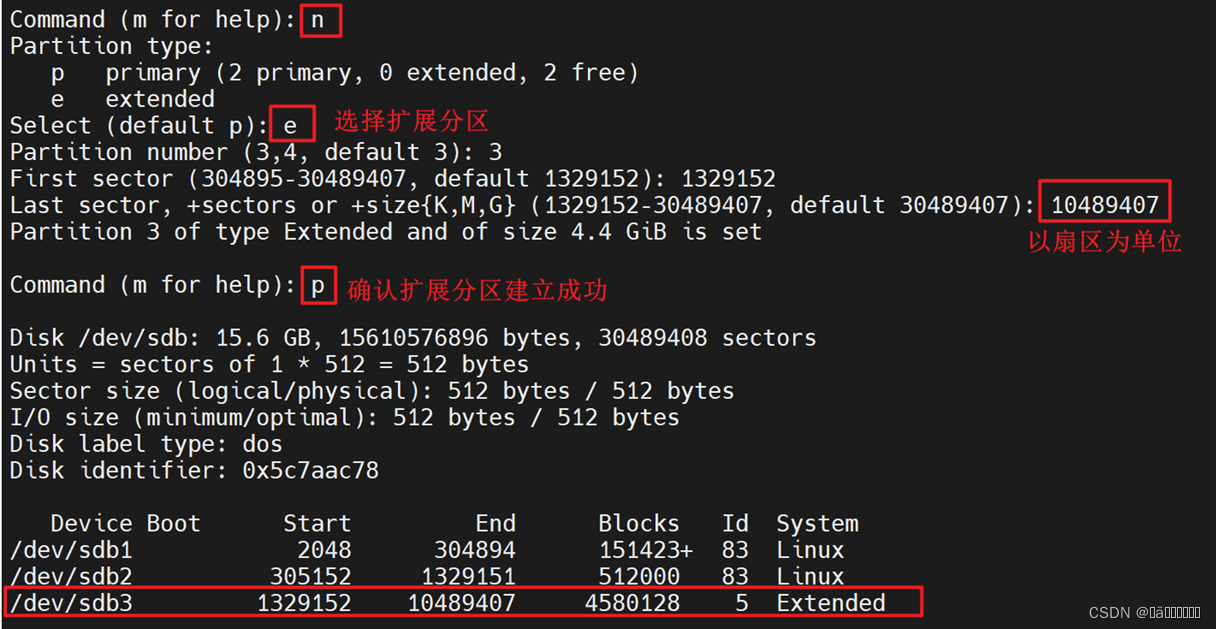Click the 'Blocks' column header
Viewport: 1216px width, 629px height.
tap(639, 523)
